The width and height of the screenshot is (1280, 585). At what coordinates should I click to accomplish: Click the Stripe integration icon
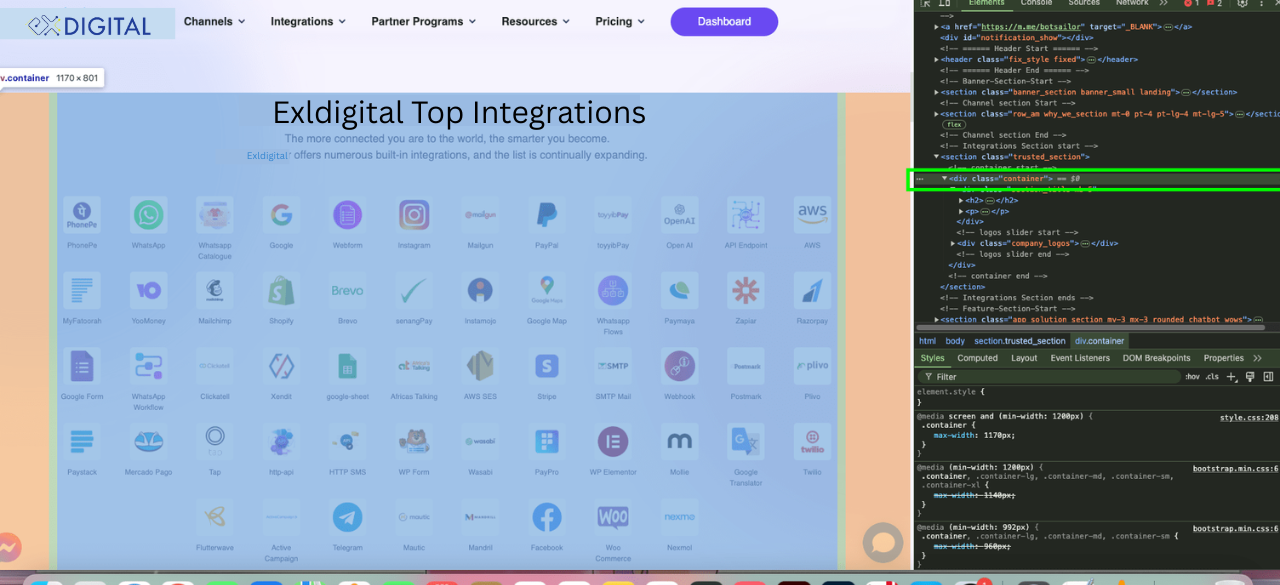tap(547, 366)
